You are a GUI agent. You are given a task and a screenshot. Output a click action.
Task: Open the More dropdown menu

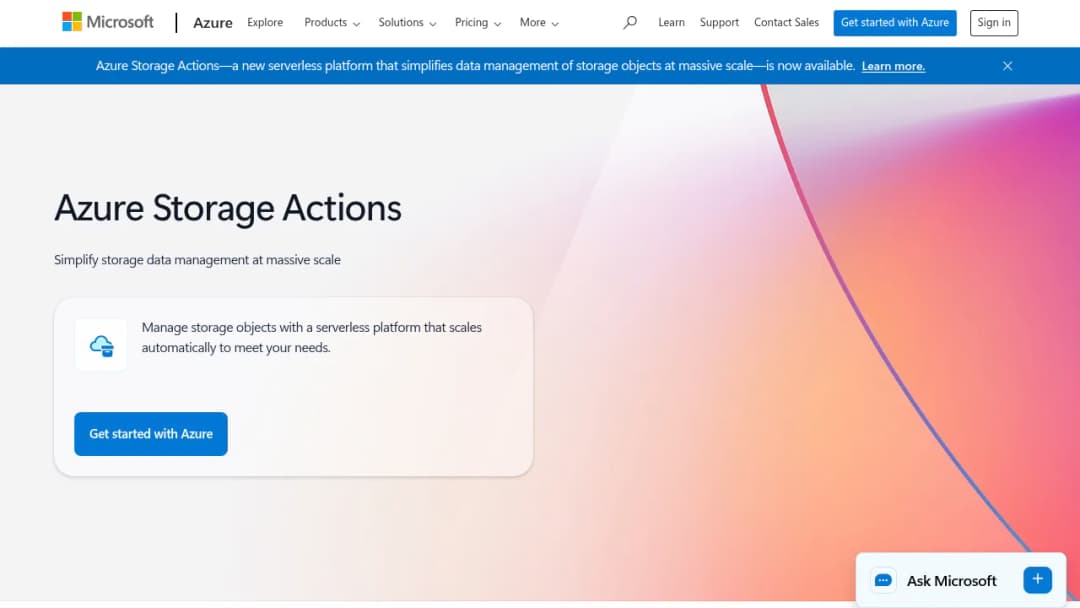(539, 23)
